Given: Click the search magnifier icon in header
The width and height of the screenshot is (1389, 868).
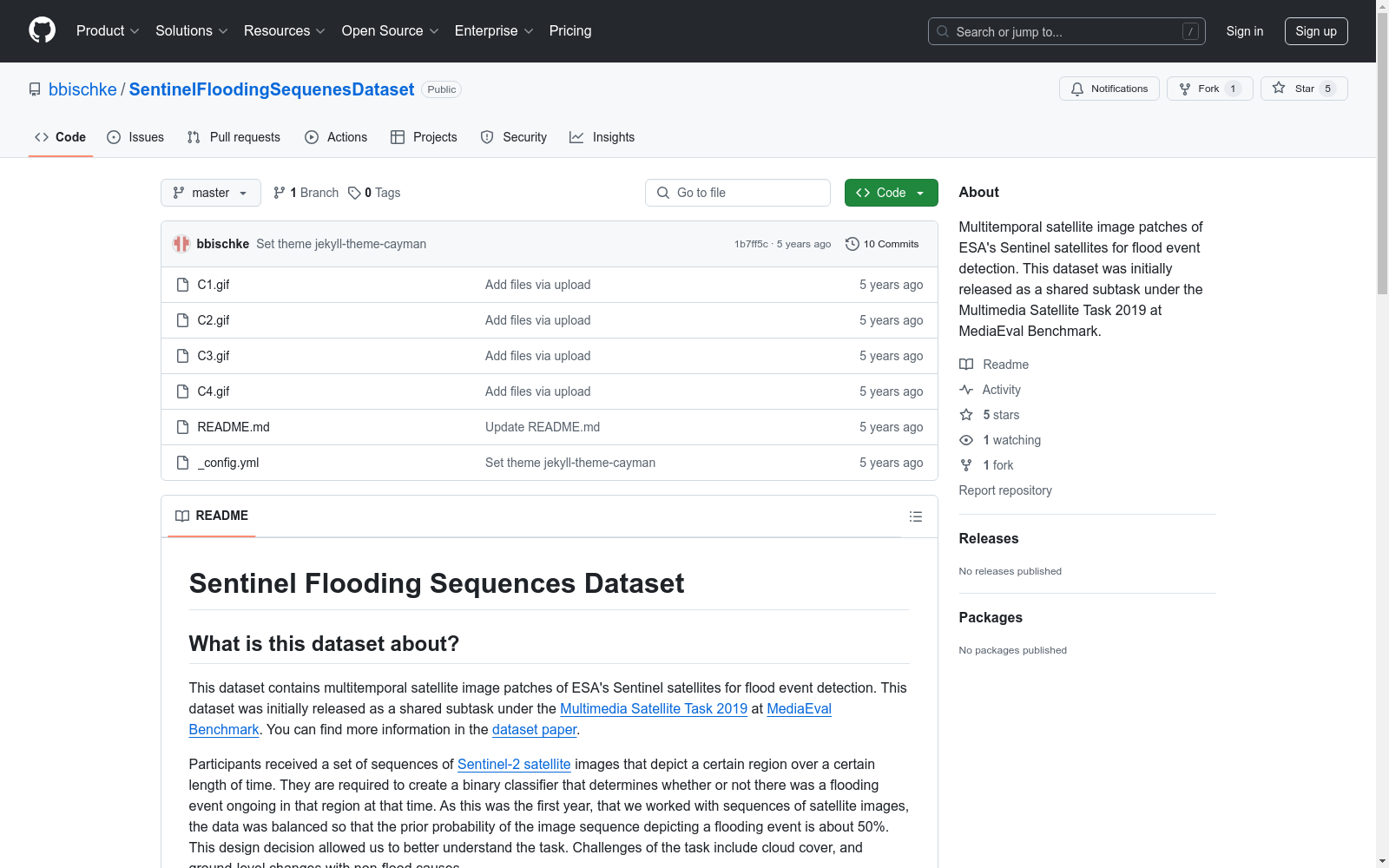Looking at the screenshot, I should coord(943,31).
